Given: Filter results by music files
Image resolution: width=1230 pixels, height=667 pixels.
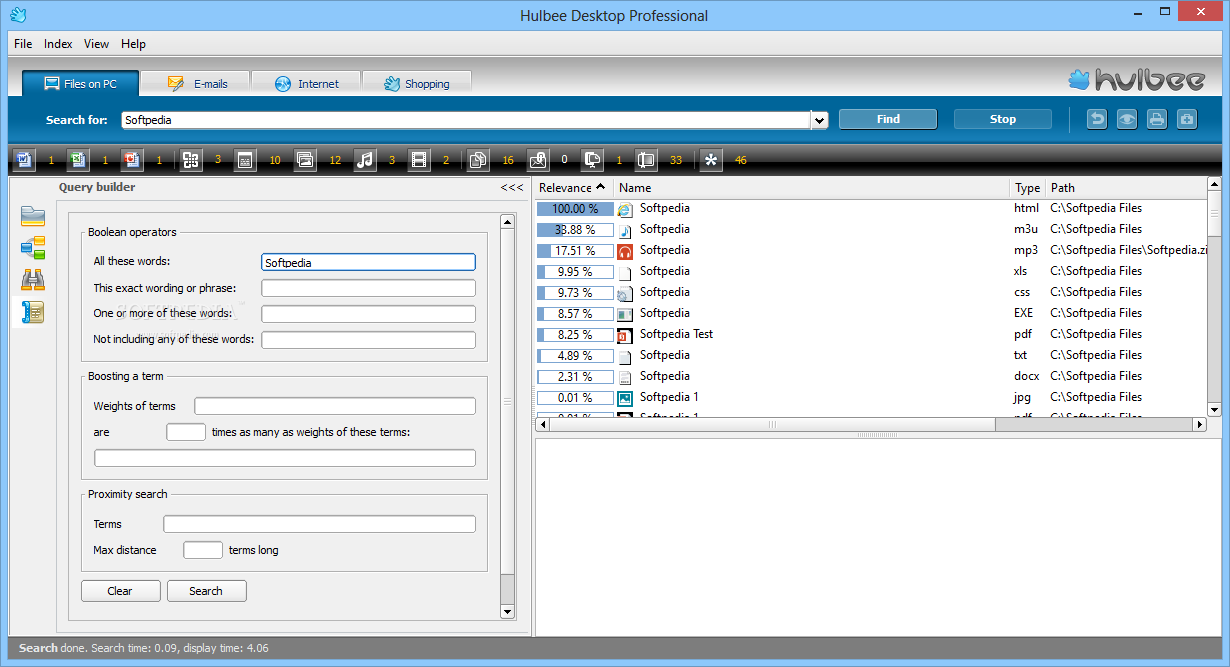Looking at the screenshot, I should pyautogui.click(x=365, y=160).
